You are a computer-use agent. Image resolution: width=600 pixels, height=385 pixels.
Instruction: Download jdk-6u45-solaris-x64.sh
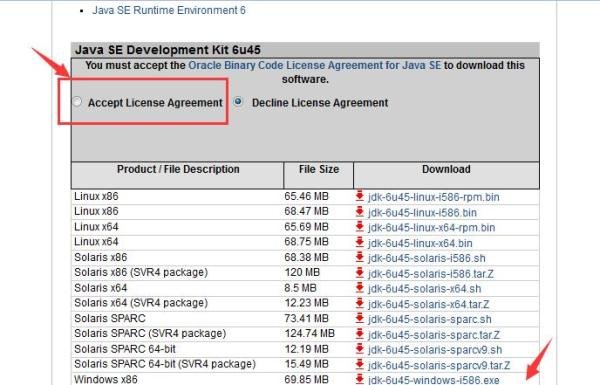point(424,289)
